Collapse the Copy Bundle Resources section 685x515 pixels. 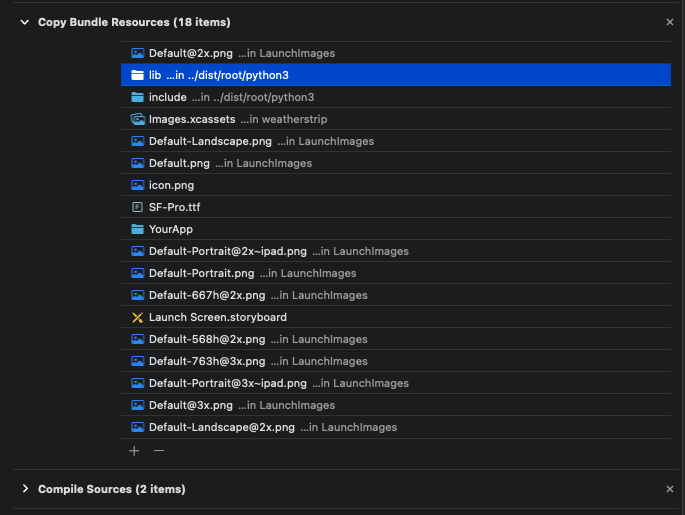click(x=25, y=22)
